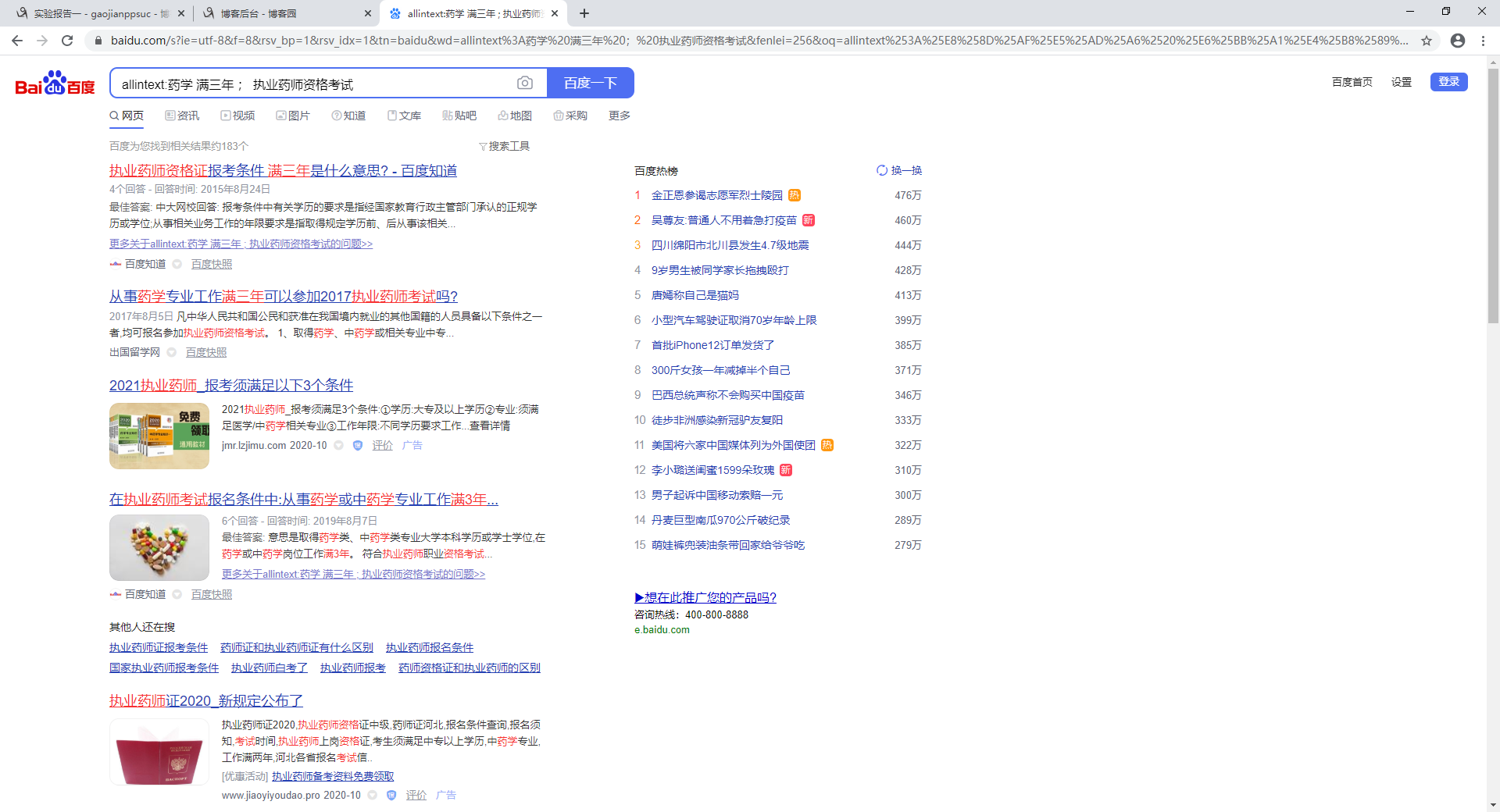Click the 登录 login button
This screenshot has height=812, width=1500.
coord(1449,82)
